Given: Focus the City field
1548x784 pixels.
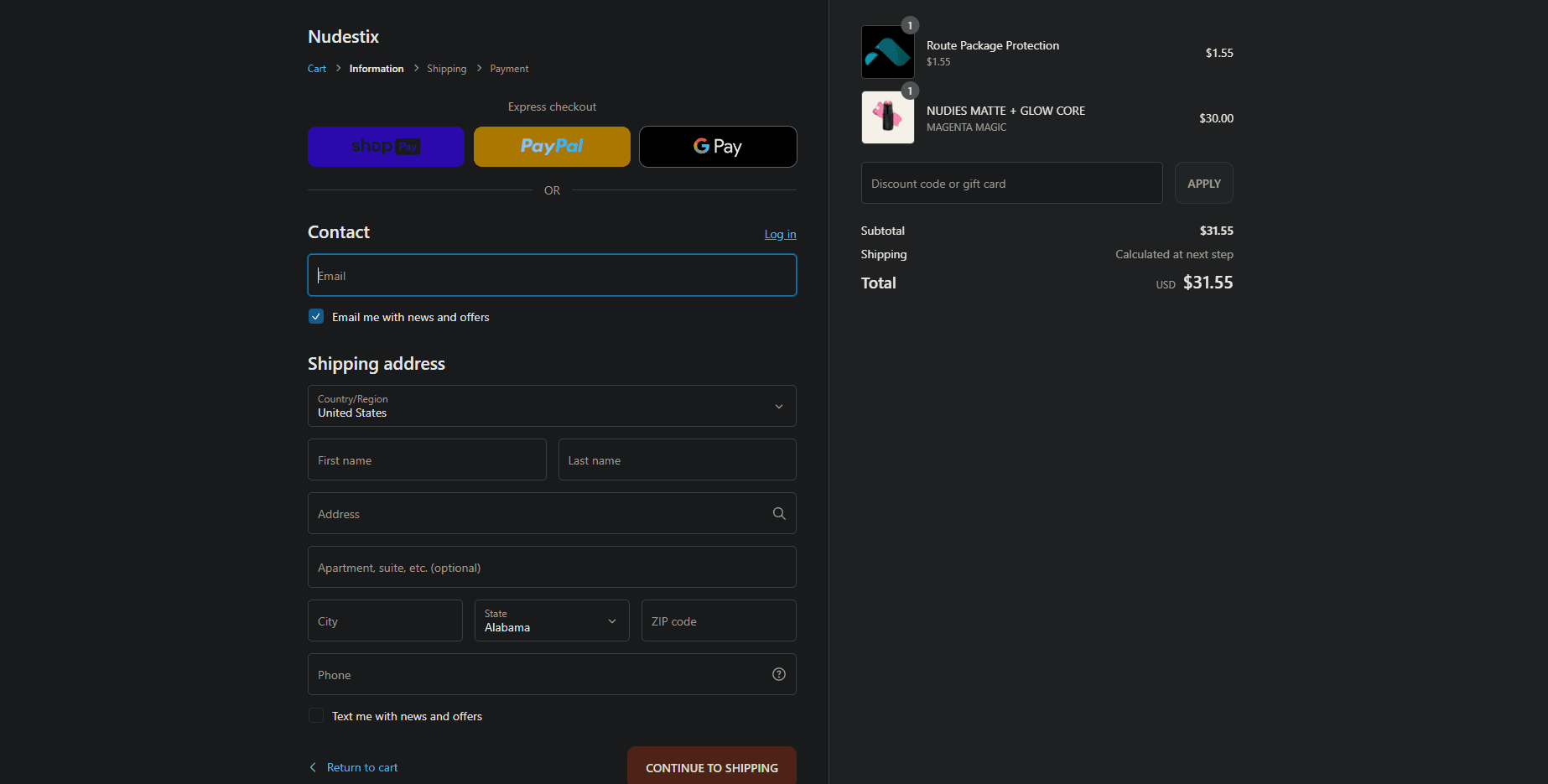Looking at the screenshot, I should tap(385, 620).
